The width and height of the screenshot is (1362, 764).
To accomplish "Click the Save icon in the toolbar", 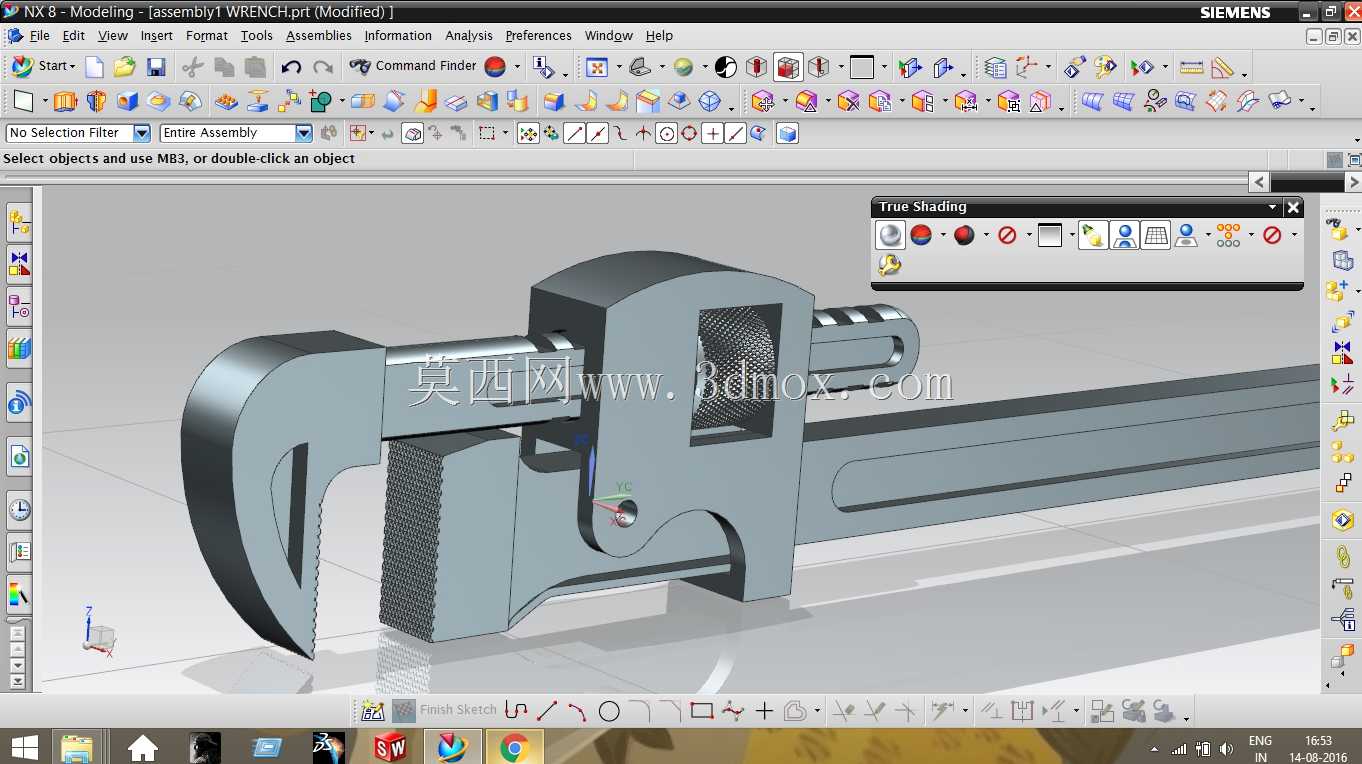I will [156, 67].
